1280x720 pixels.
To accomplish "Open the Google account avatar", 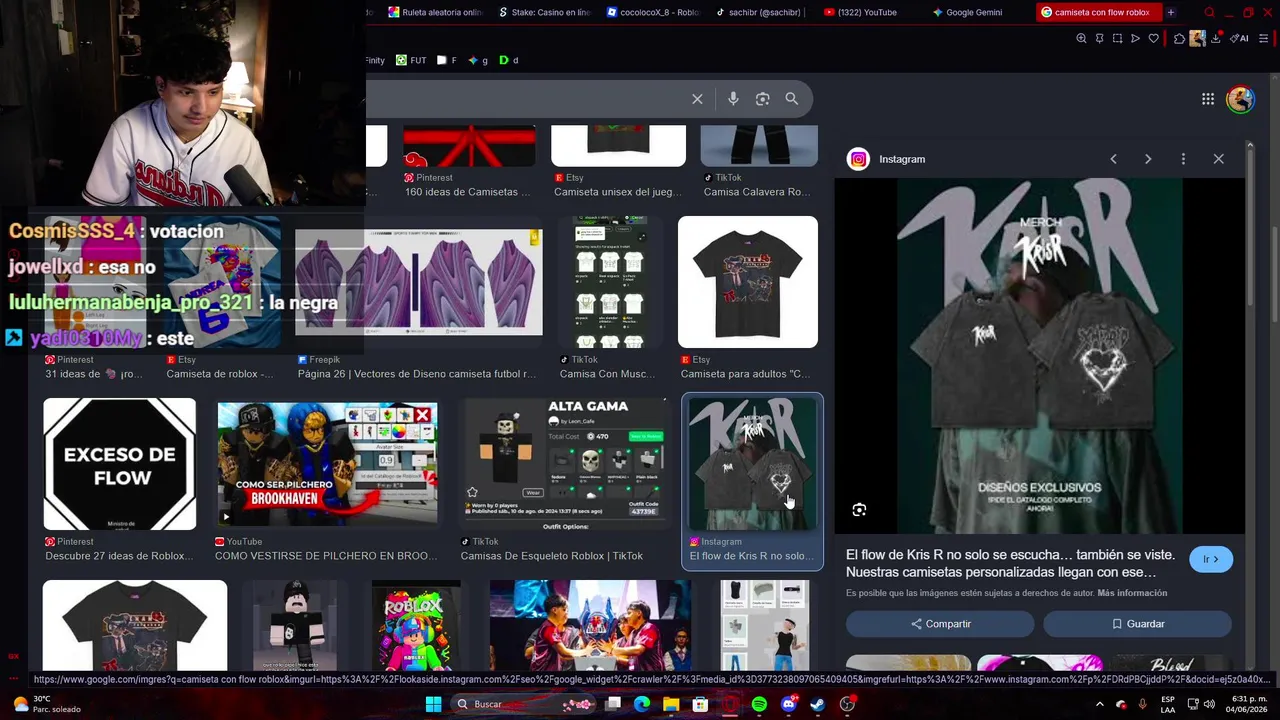I will [1241, 99].
